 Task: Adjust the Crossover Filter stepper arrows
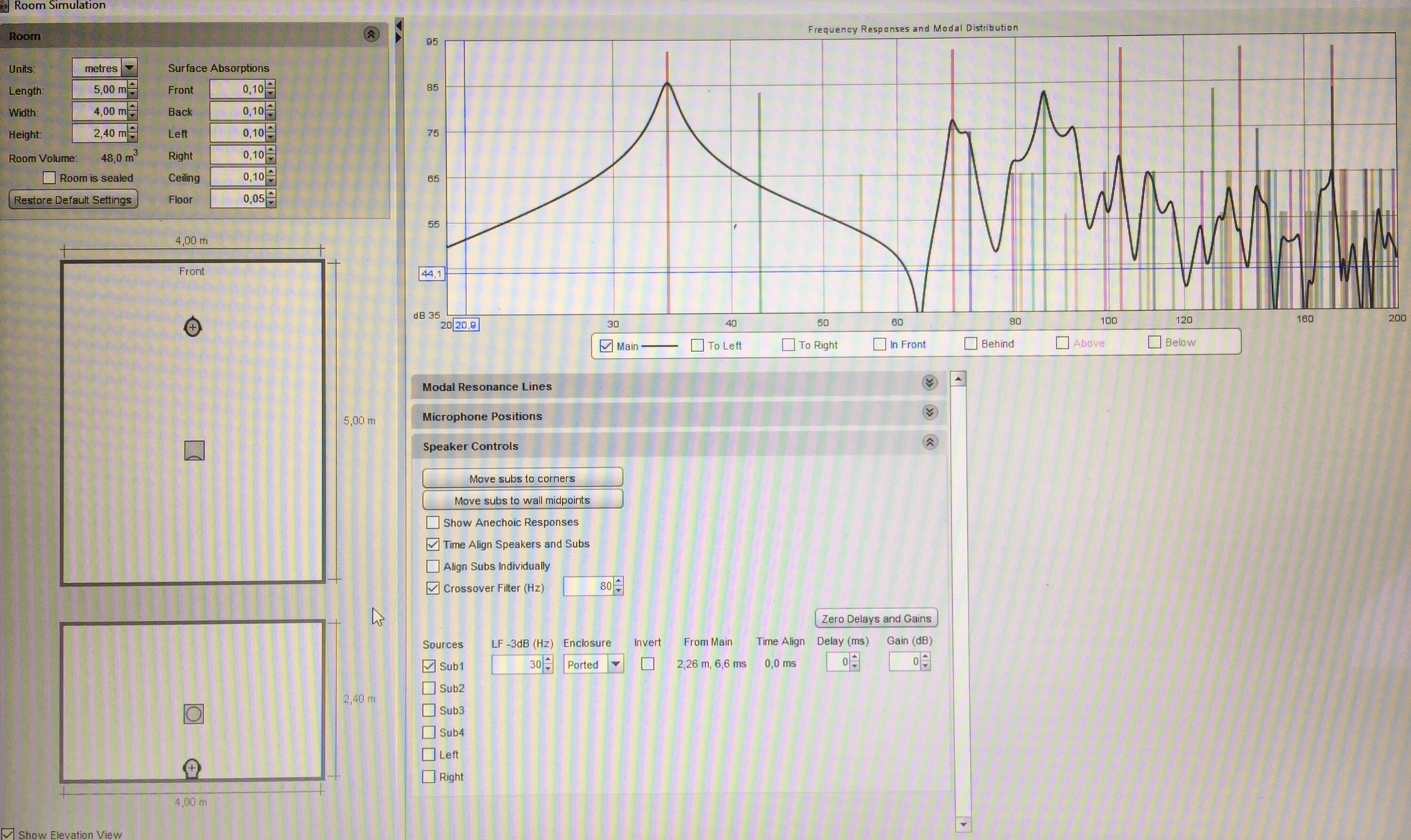click(618, 587)
